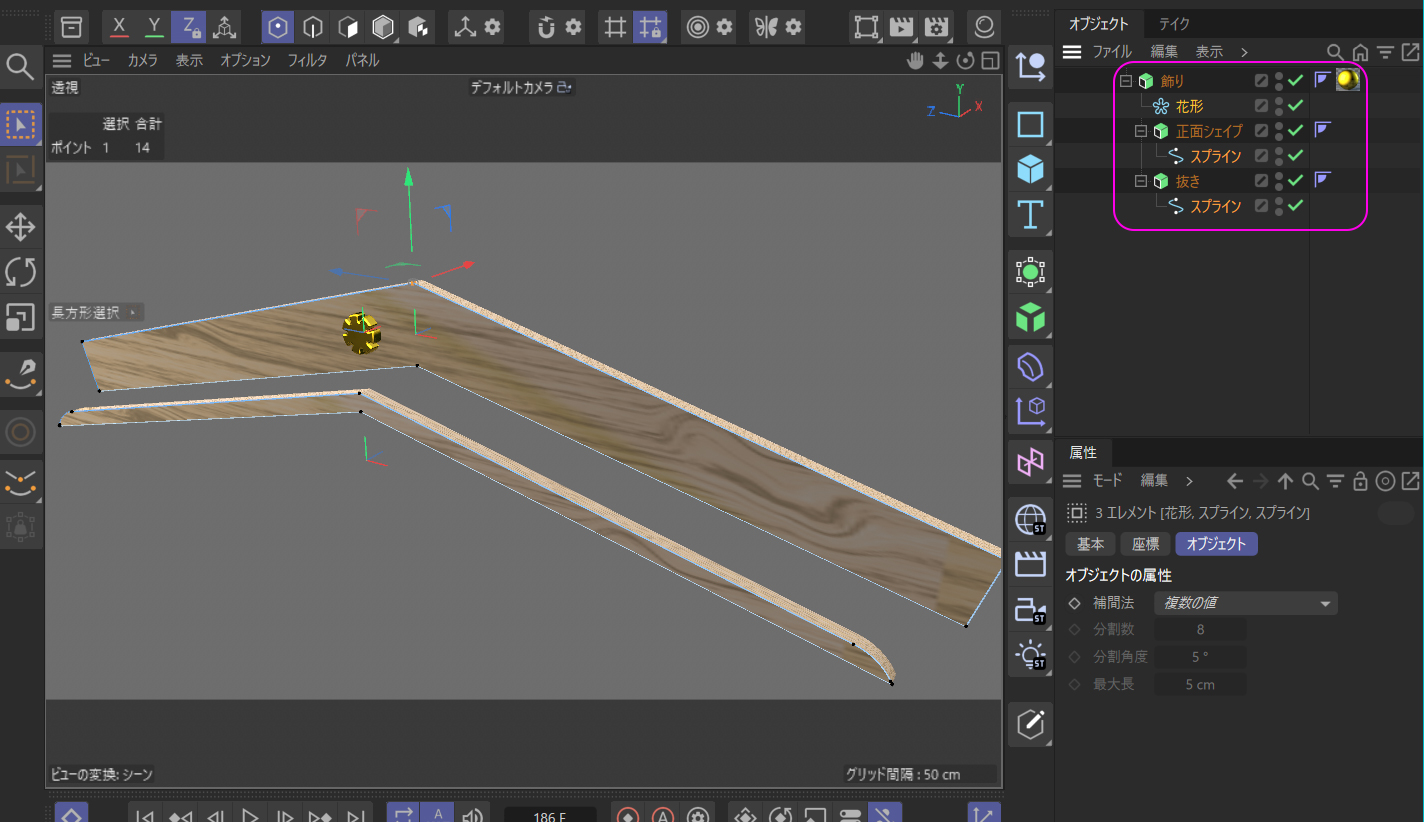The image size is (1424, 822).
Task: Click the 座標 attribute button
Action: click(x=1145, y=544)
